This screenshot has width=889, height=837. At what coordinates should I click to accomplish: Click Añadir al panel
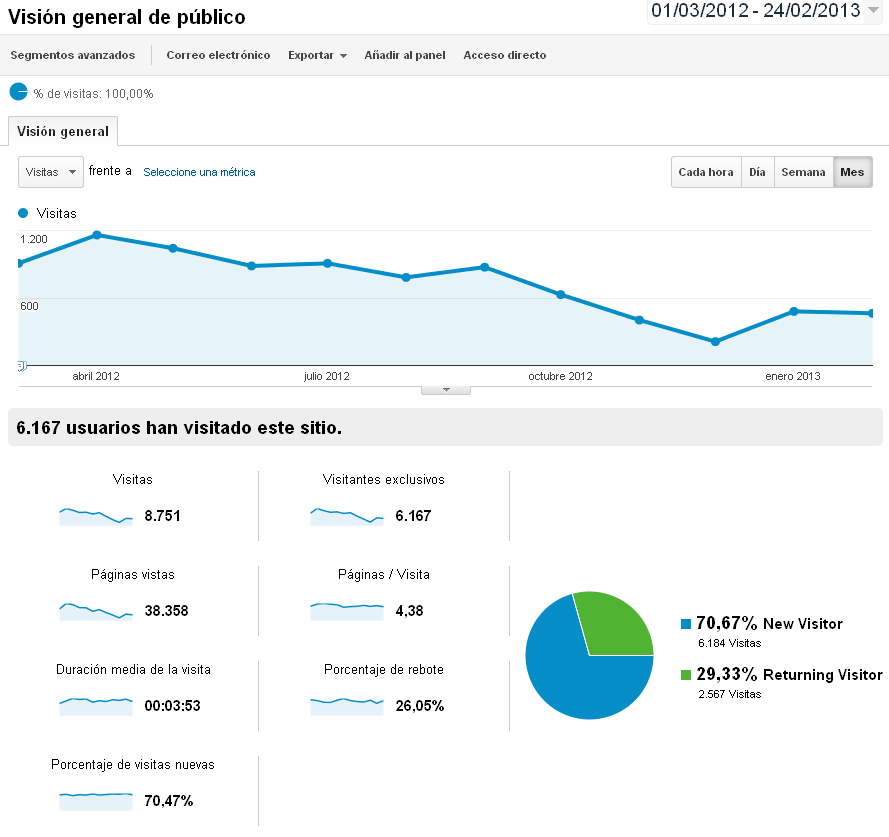pos(405,55)
